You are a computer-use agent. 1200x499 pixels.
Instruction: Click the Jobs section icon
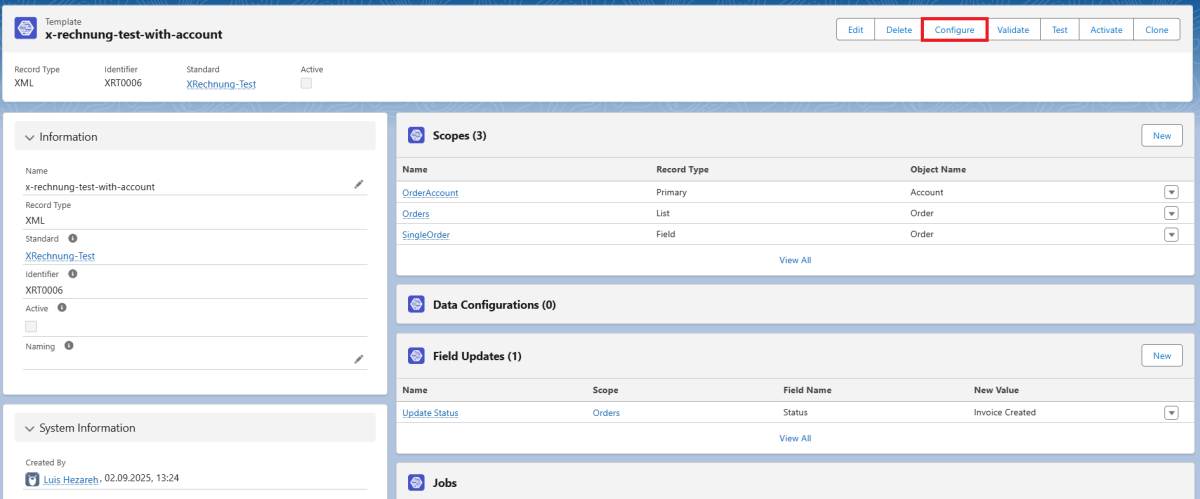(x=416, y=483)
